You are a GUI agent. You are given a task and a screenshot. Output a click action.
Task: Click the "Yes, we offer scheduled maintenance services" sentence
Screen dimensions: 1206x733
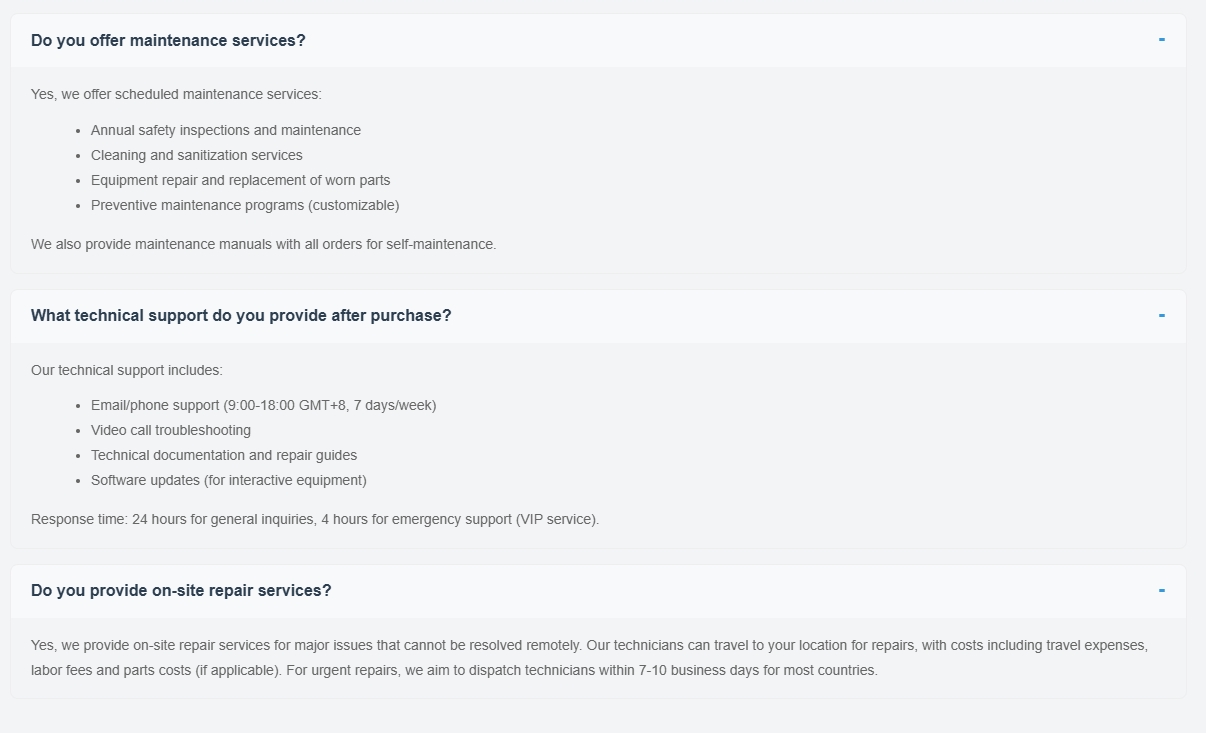tap(176, 94)
